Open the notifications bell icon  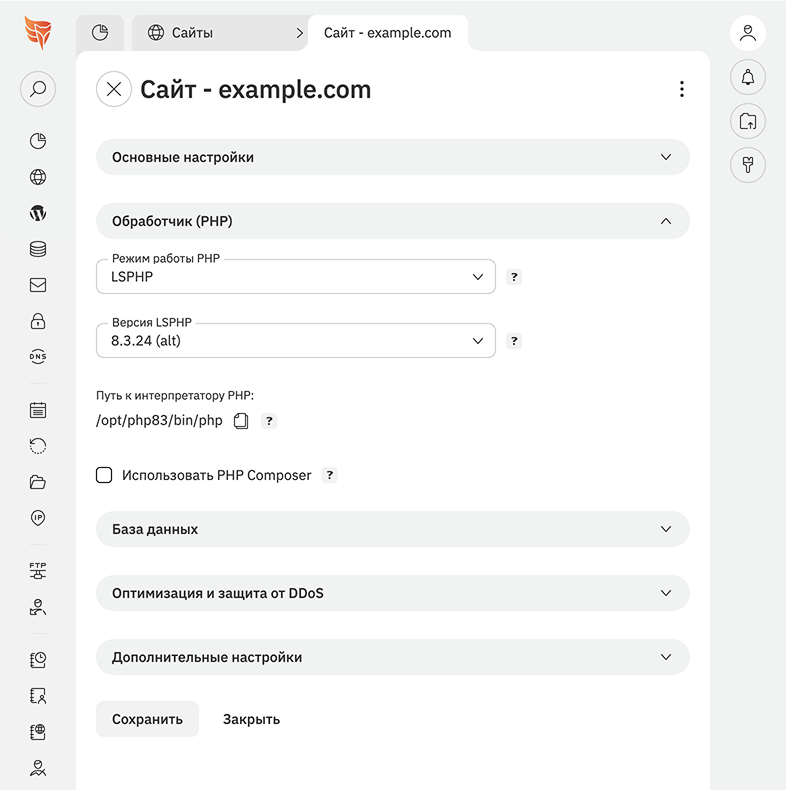(x=747, y=78)
